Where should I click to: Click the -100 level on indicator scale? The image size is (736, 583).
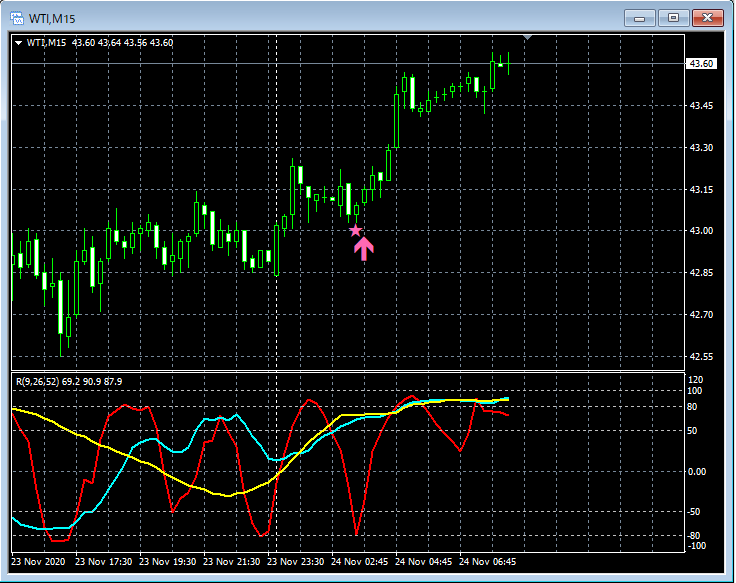(x=698, y=546)
